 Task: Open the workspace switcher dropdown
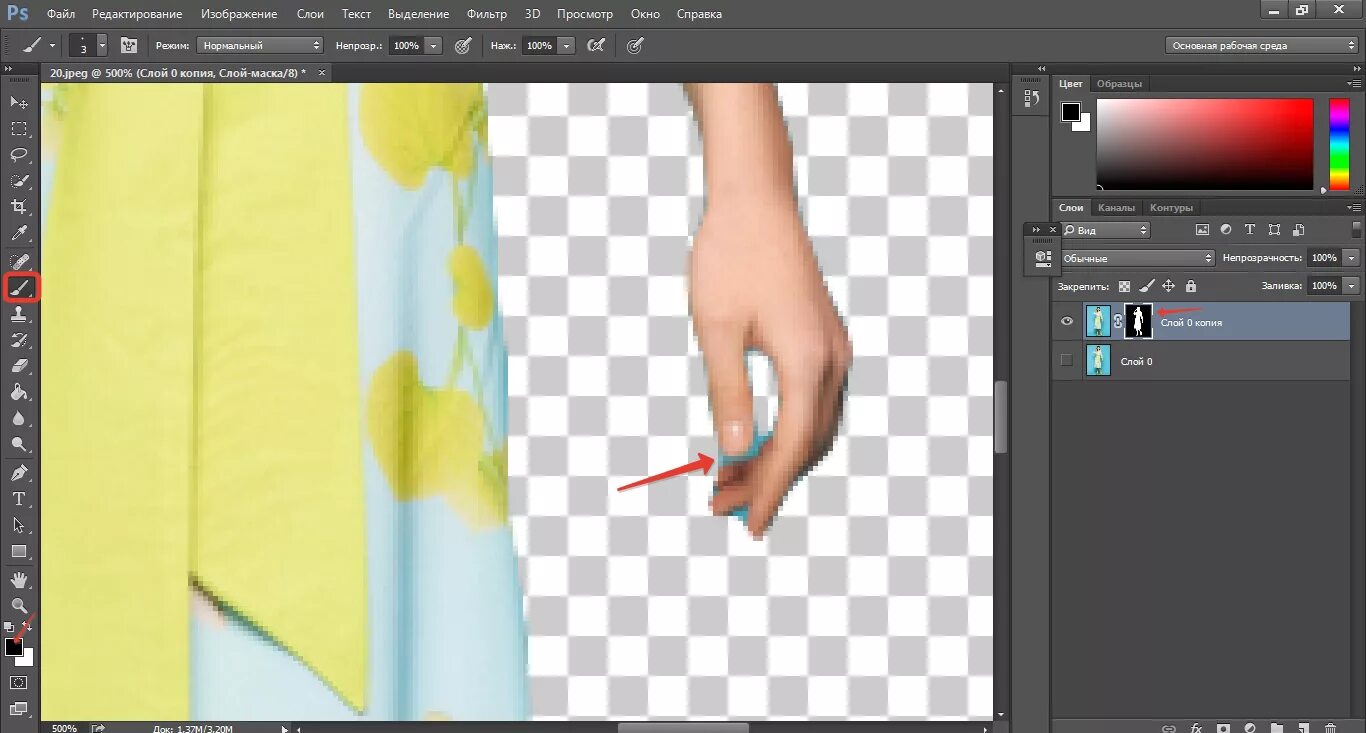(1262, 45)
